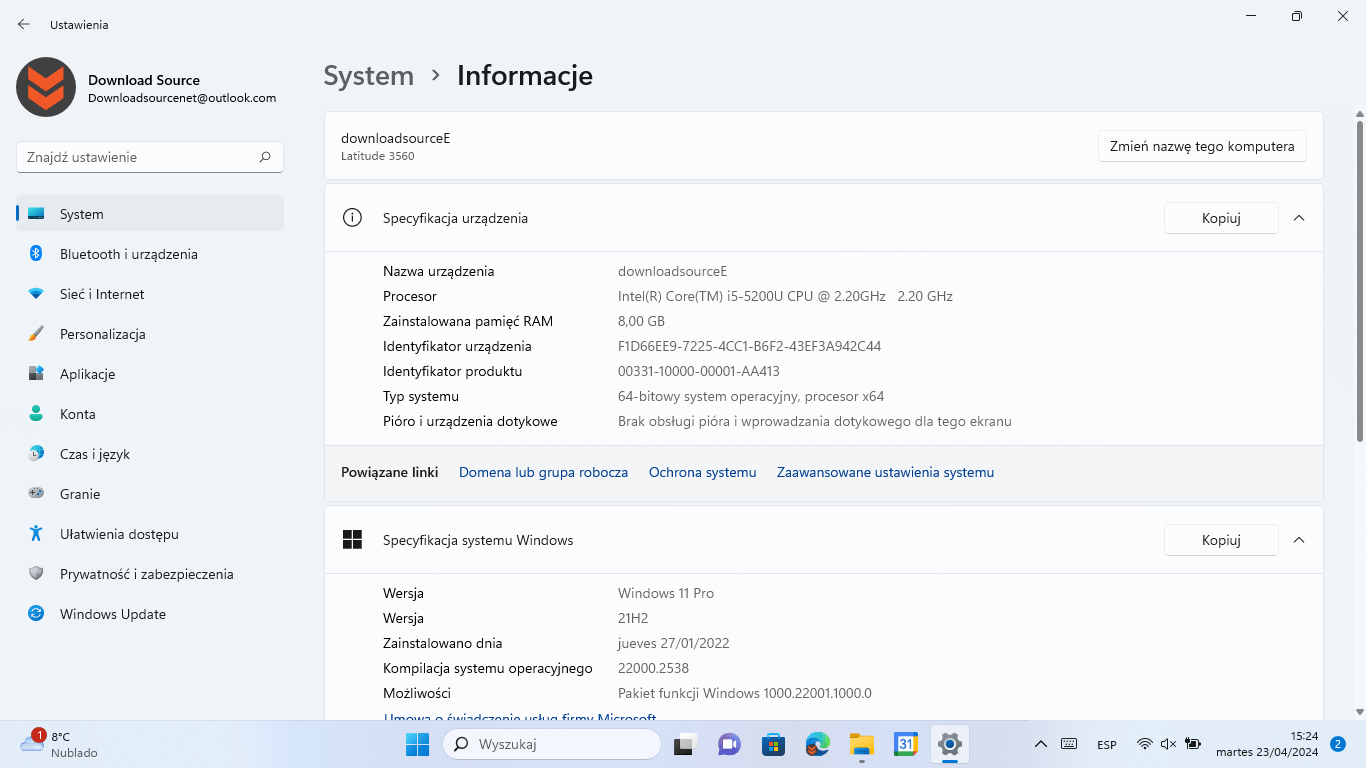
Task: Open Czas i język settings
Action: (150, 454)
